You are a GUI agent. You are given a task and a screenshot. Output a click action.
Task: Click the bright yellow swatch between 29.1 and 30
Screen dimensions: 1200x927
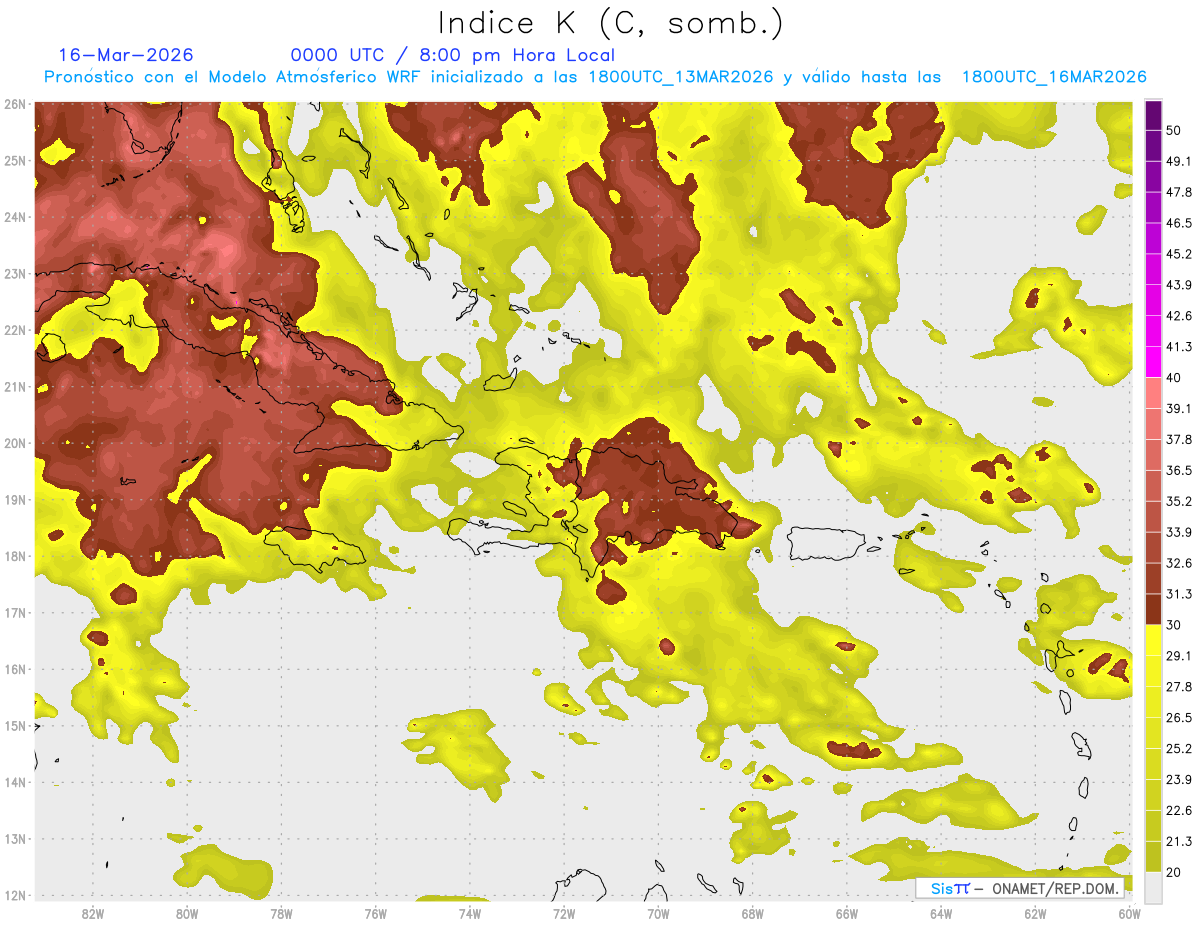pyautogui.click(x=1153, y=640)
